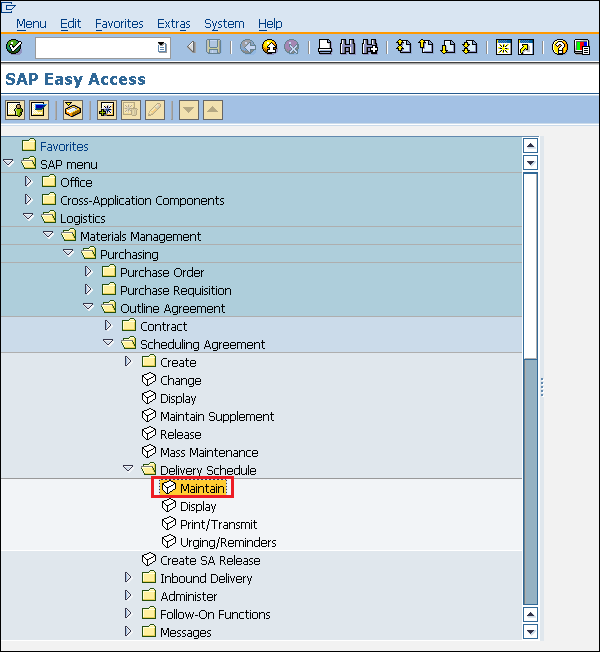Open the Help menu
This screenshot has width=600, height=652.
[x=270, y=24]
